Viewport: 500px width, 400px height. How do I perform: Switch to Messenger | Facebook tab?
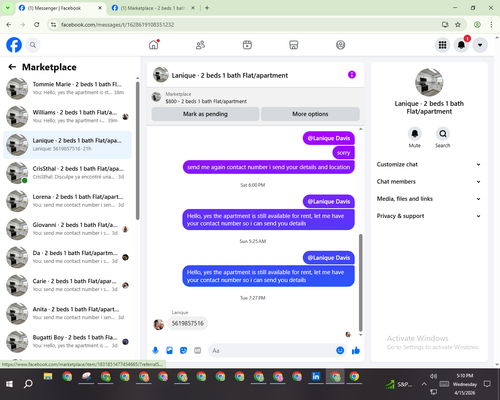tap(60, 8)
